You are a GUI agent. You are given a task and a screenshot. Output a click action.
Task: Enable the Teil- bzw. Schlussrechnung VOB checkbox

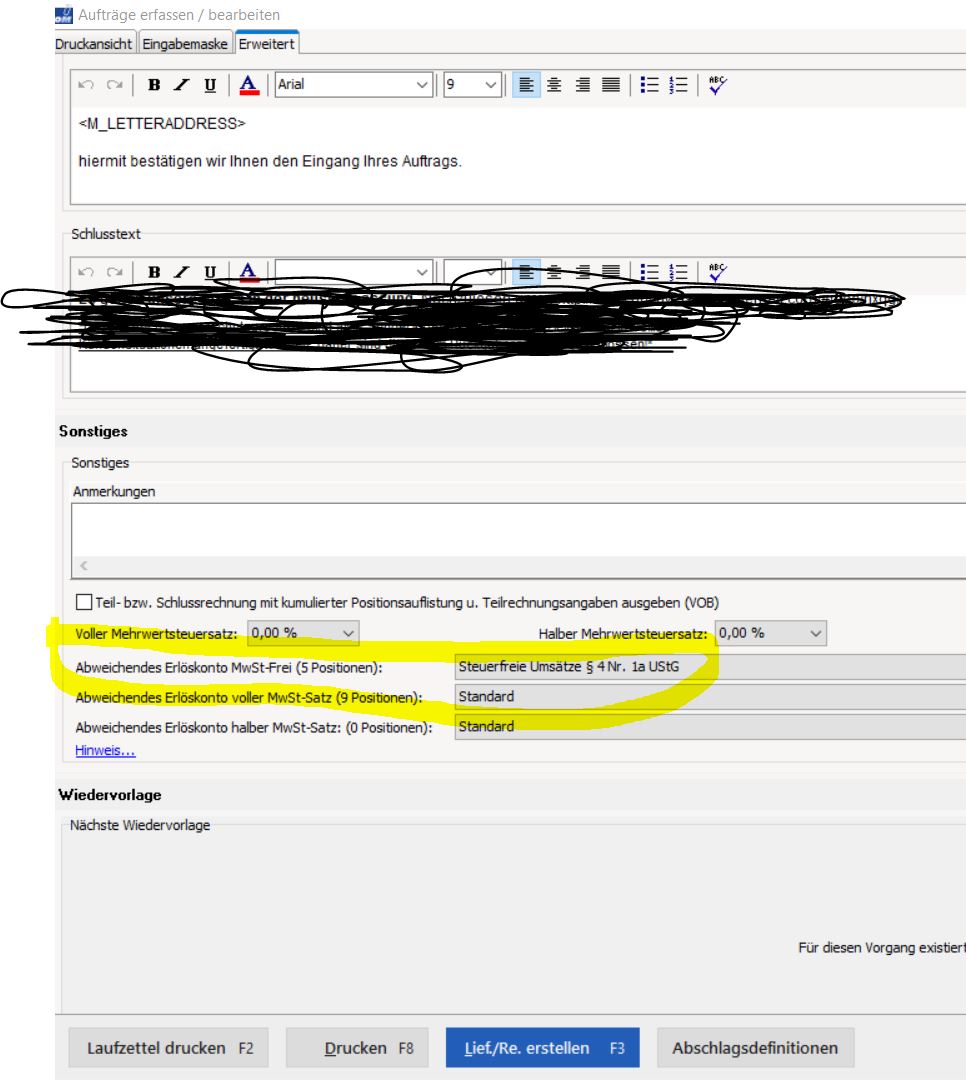pyautogui.click(x=84, y=602)
